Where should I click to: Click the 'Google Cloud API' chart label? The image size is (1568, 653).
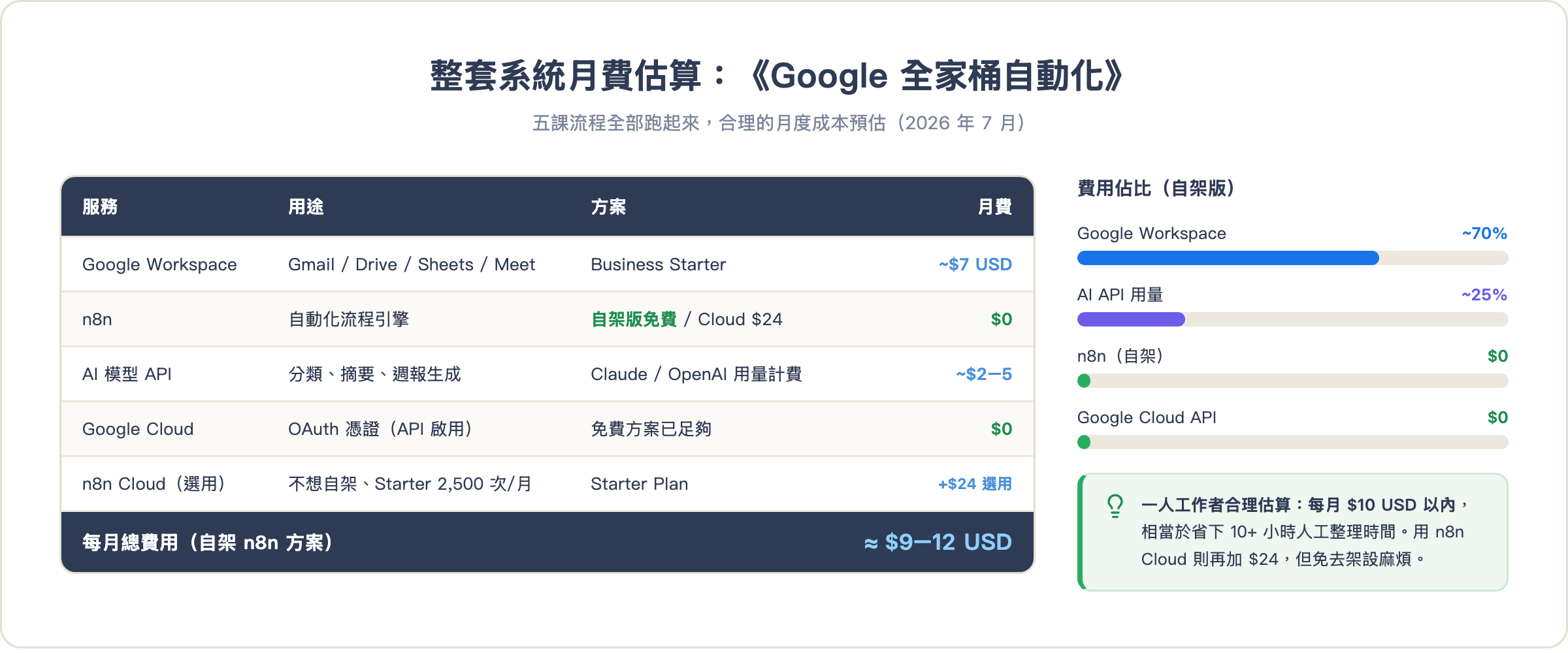pos(1147,417)
